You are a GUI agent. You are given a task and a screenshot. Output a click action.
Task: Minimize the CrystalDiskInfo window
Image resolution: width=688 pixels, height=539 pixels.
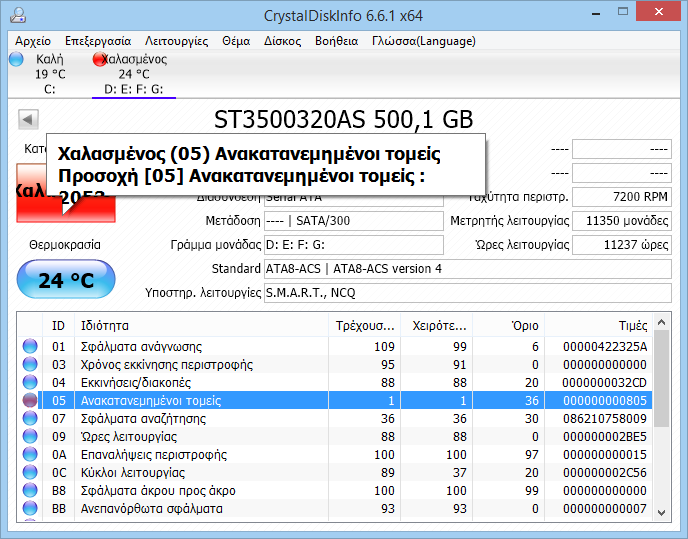pos(596,13)
